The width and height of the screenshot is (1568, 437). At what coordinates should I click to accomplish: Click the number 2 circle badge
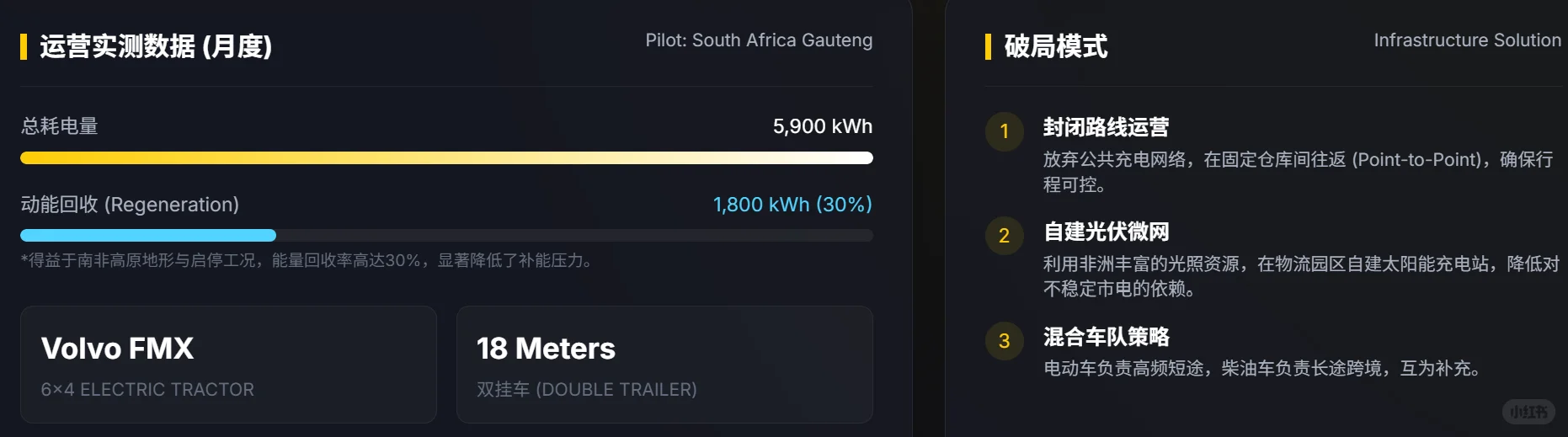(1004, 236)
